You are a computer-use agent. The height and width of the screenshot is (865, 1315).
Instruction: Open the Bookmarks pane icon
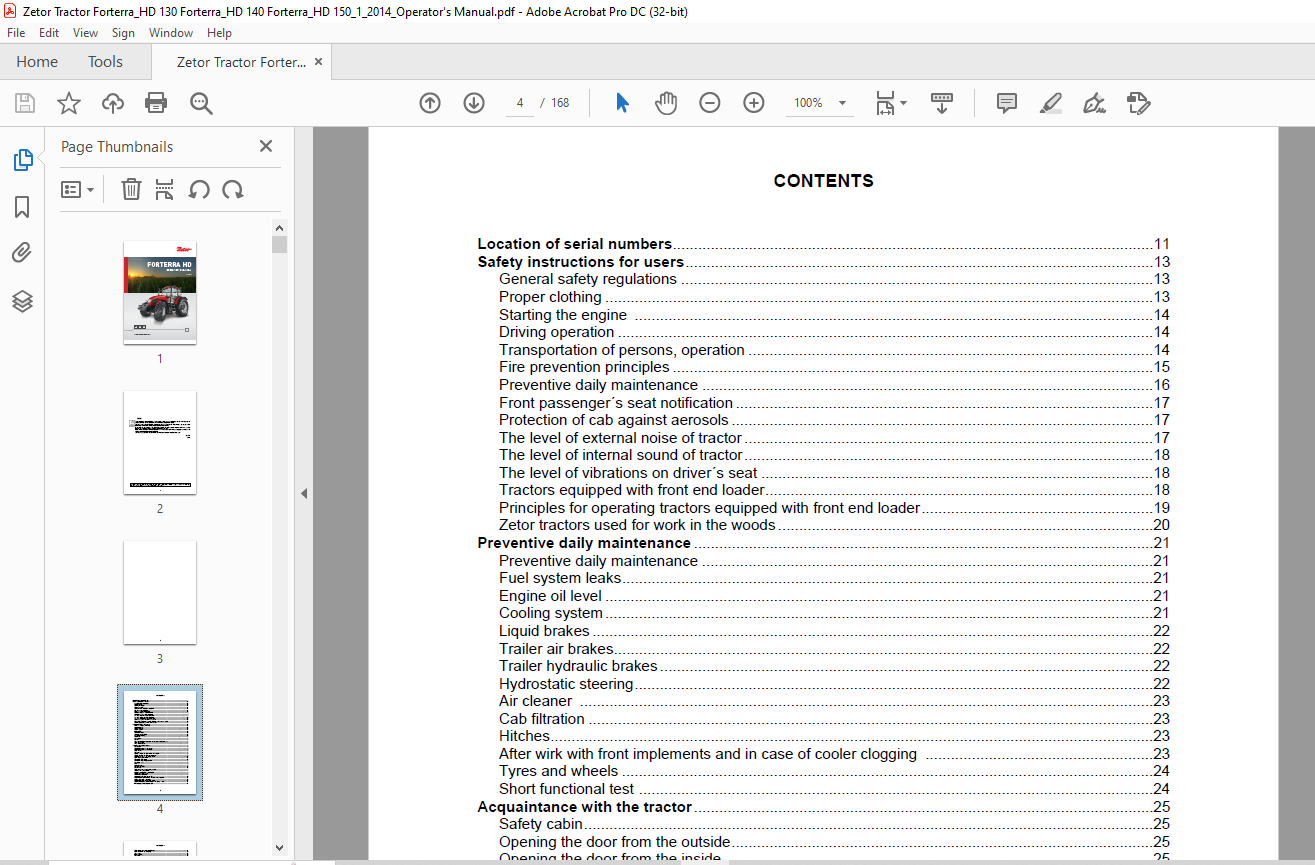click(x=22, y=207)
